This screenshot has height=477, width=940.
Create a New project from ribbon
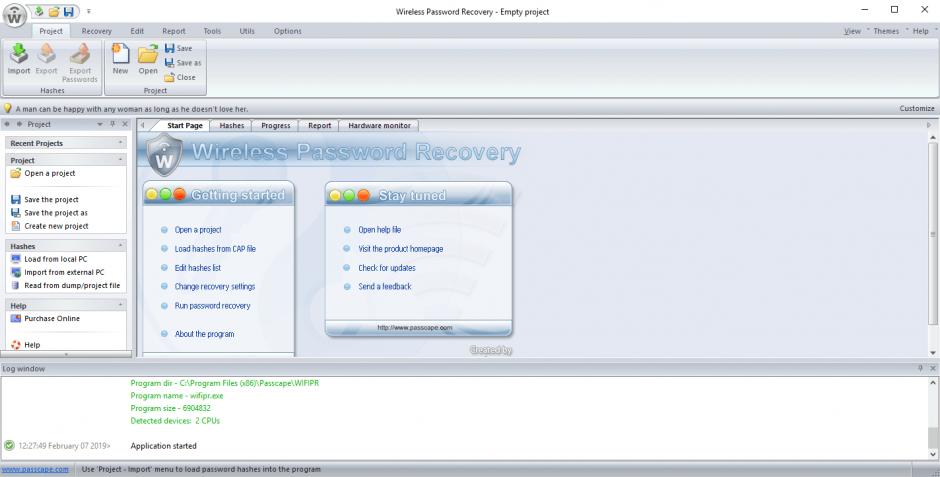[120, 59]
